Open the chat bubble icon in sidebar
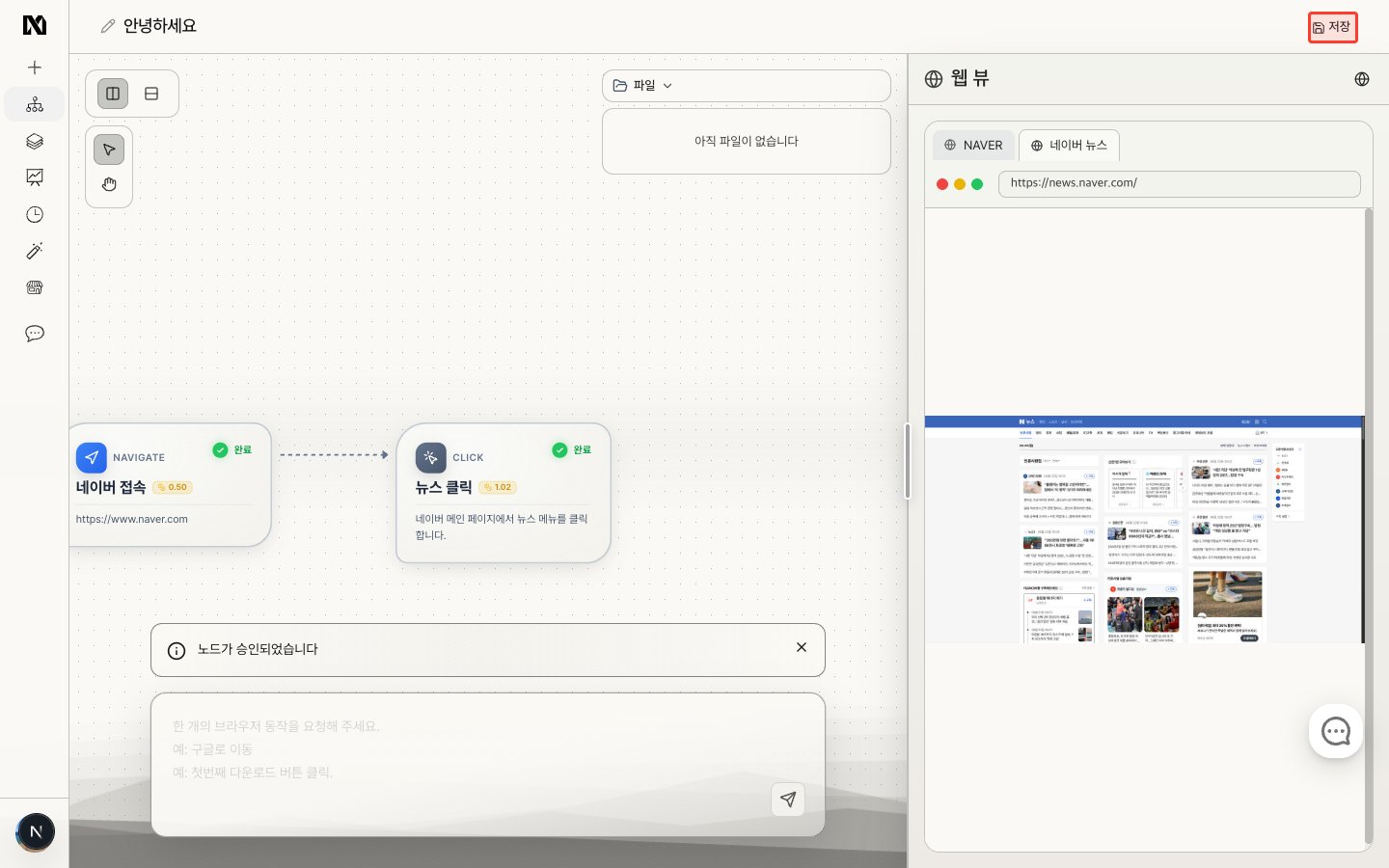Image resolution: width=1389 pixels, height=868 pixels. 35,334
